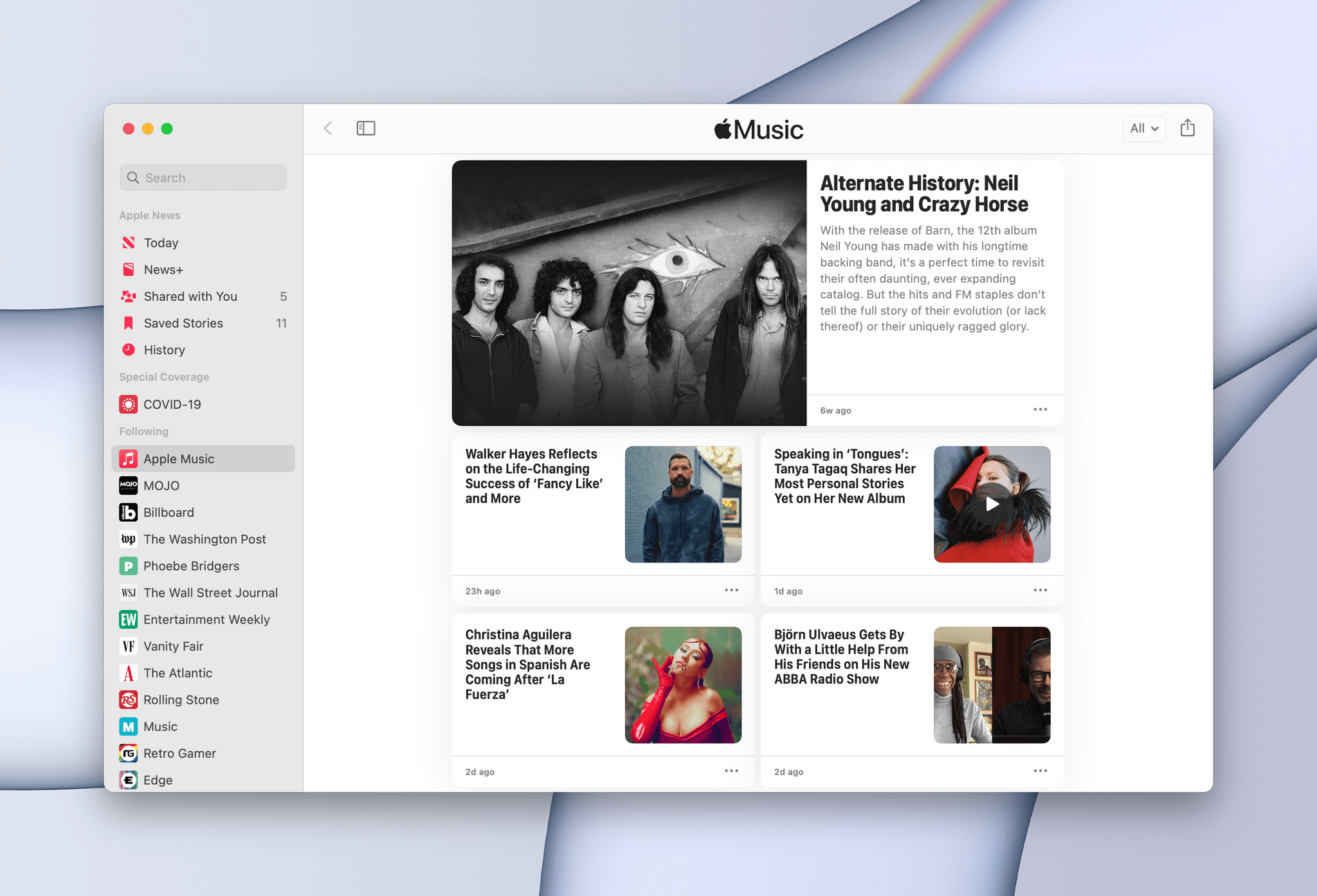Click the Today label in sidebar
This screenshot has height=896, width=1317.
pos(161,243)
